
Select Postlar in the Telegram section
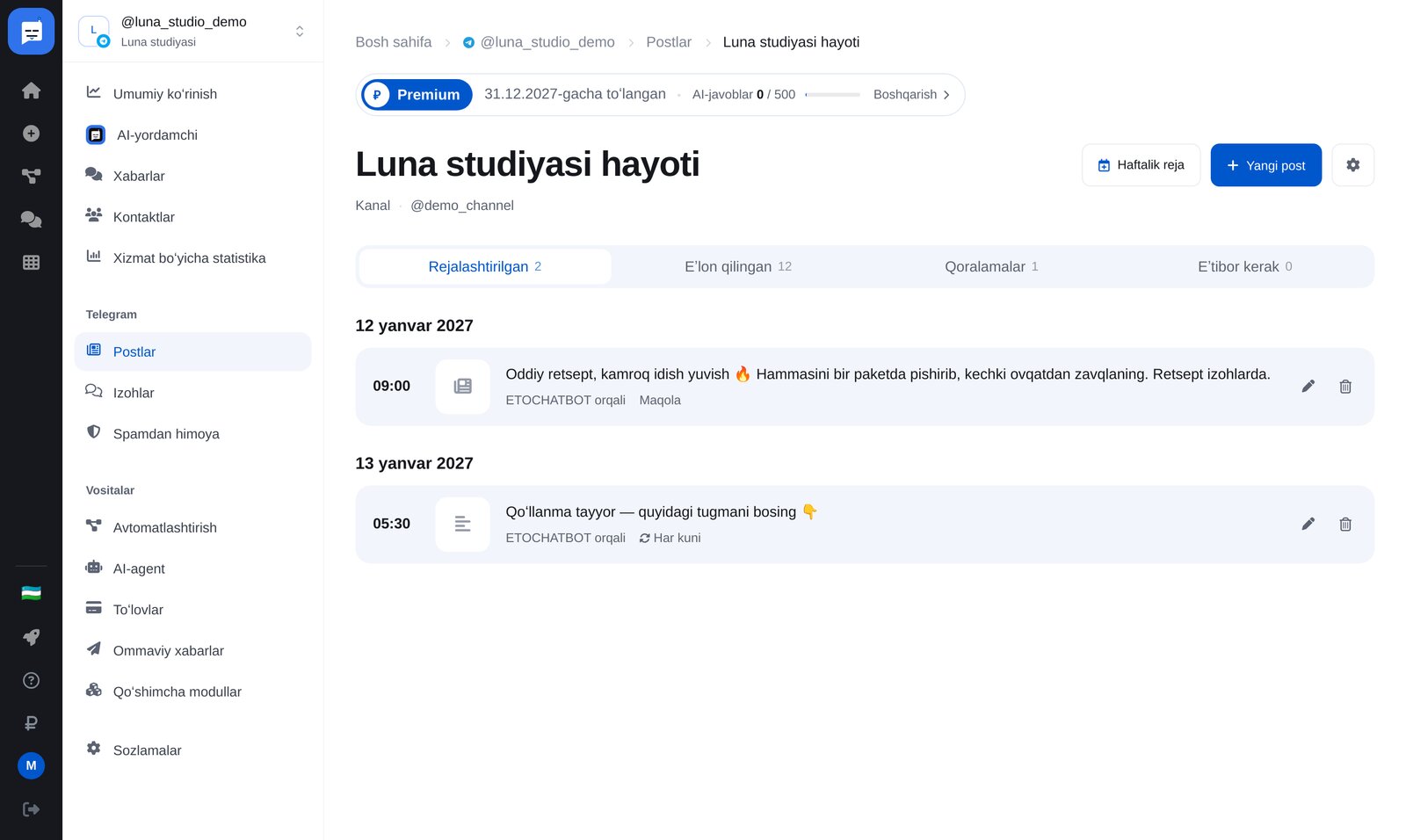(x=192, y=351)
